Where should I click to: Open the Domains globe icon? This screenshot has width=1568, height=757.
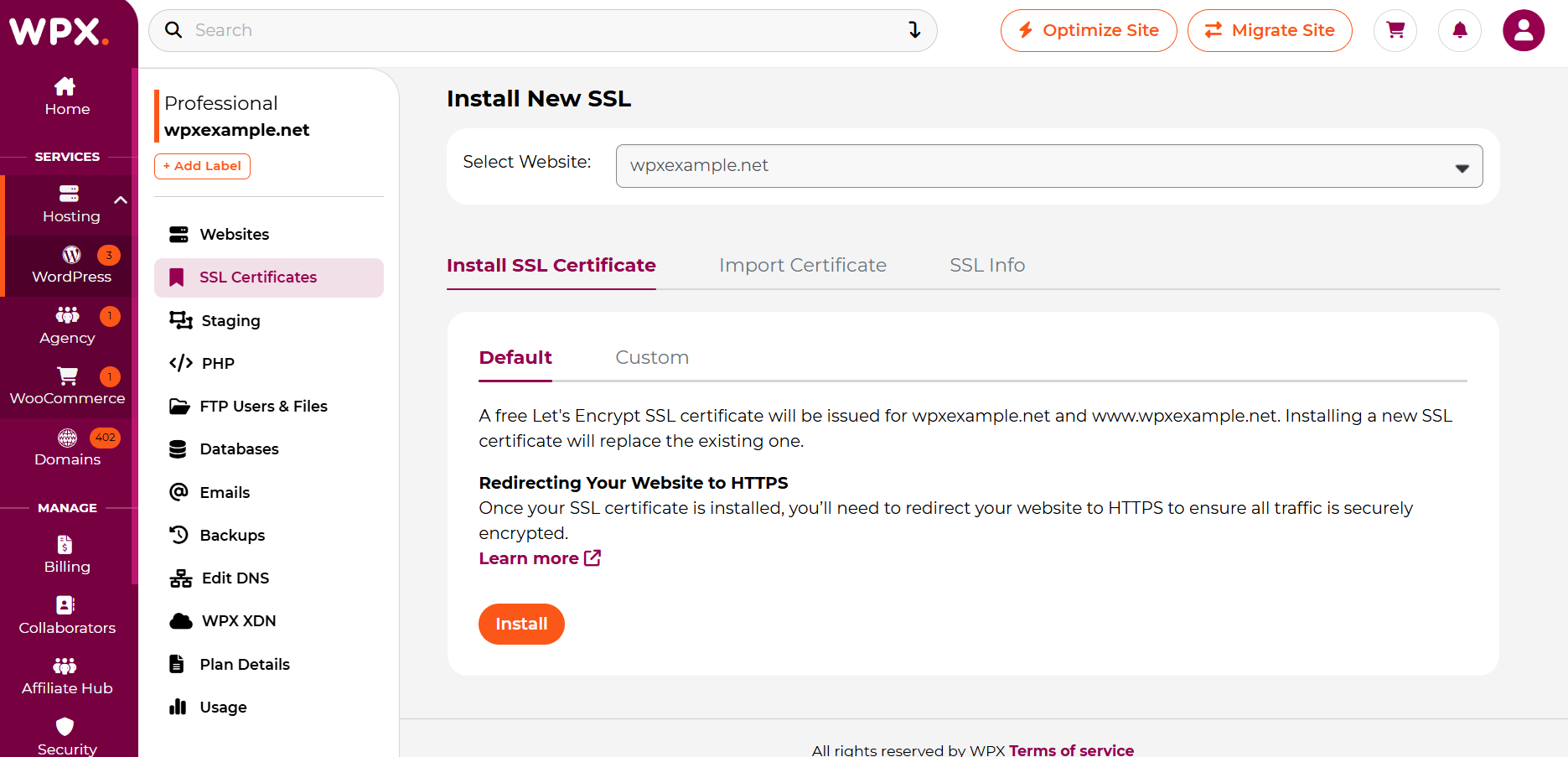(67, 438)
